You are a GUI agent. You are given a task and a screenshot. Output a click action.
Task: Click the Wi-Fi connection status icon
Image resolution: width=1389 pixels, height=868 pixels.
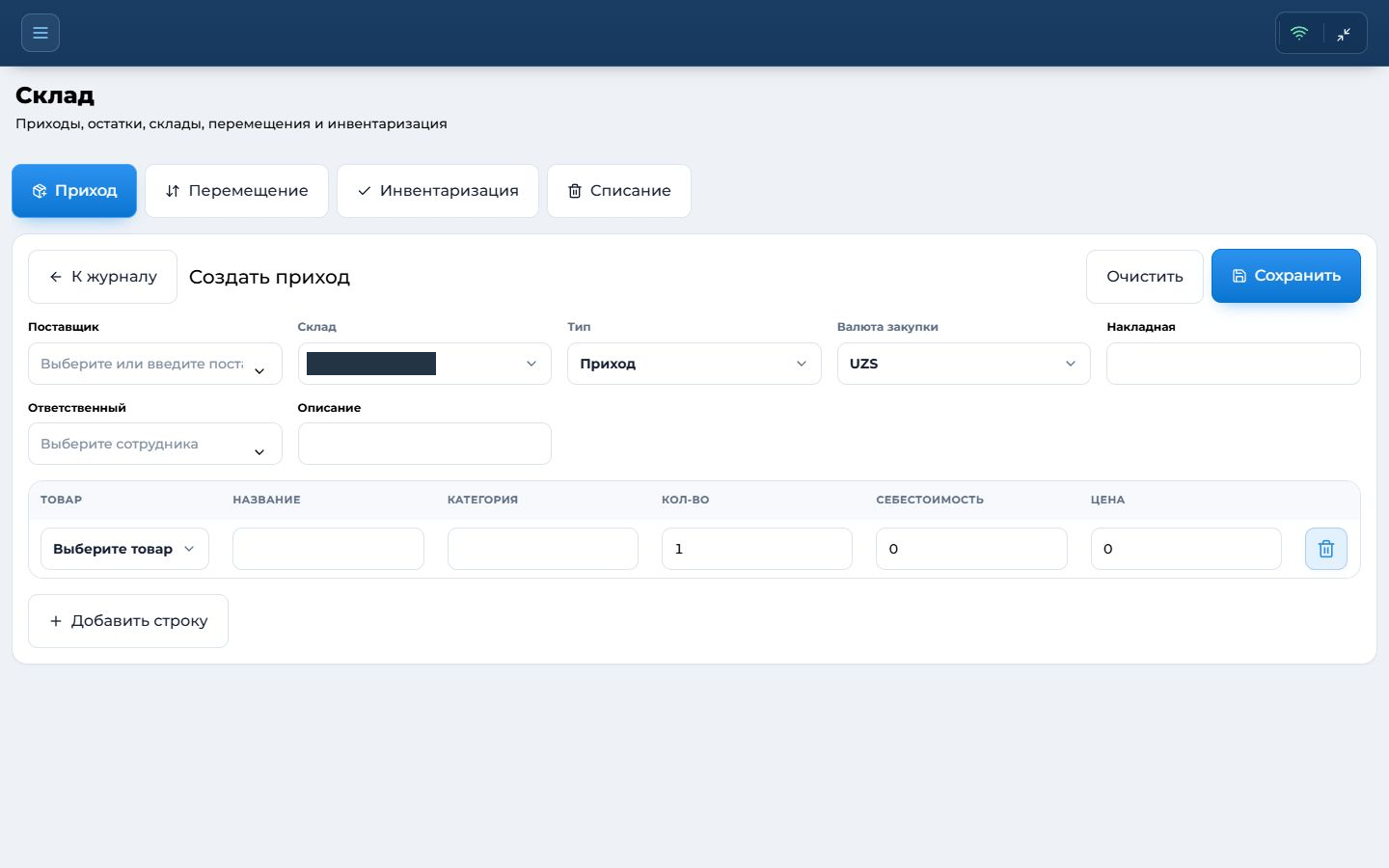click(x=1299, y=33)
